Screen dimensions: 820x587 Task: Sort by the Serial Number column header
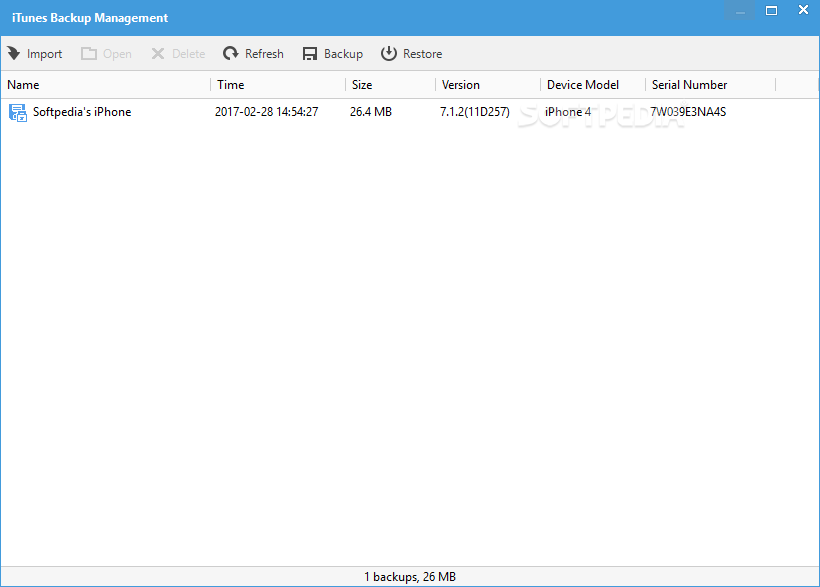(x=711, y=85)
